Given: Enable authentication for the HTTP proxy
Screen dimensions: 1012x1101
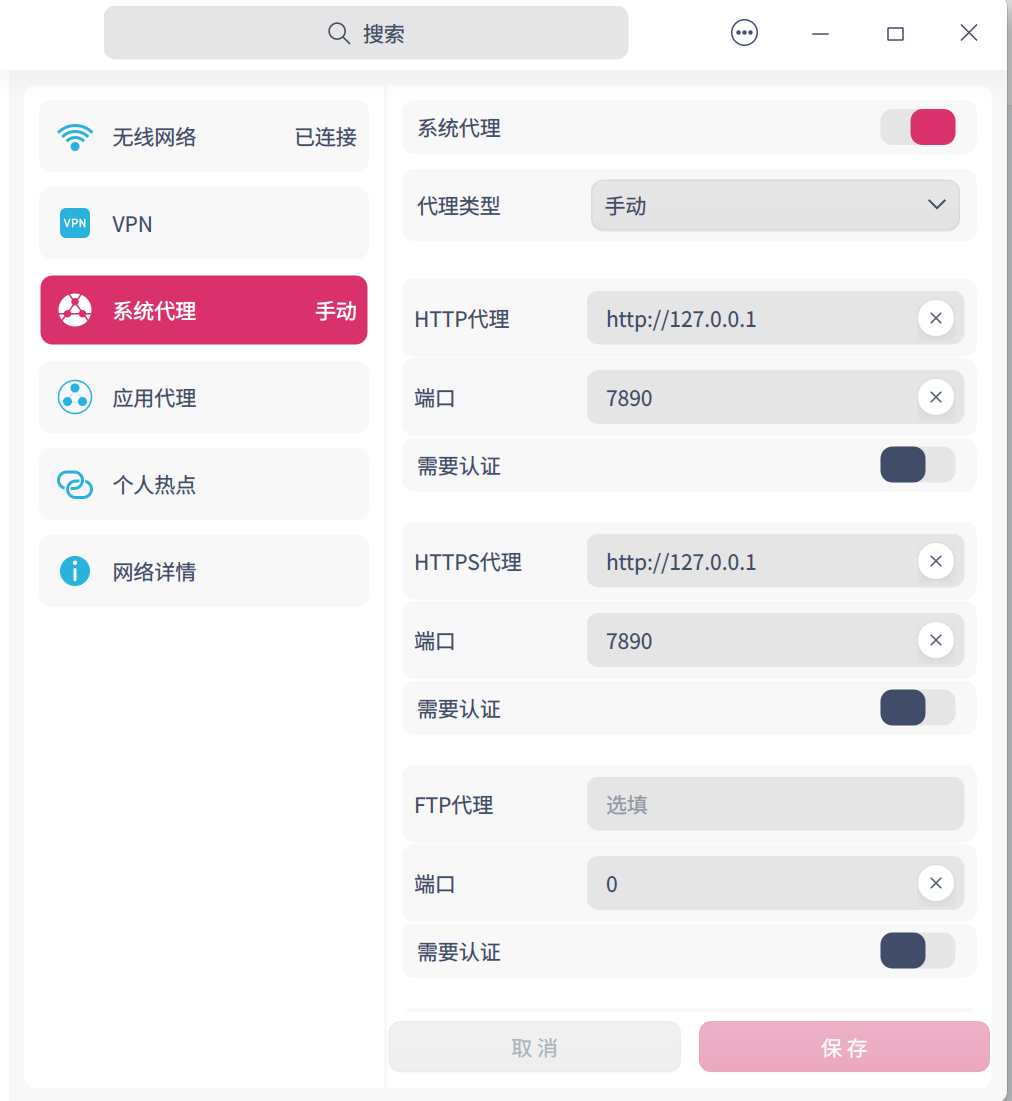Looking at the screenshot, I should [x=917, y=465].
